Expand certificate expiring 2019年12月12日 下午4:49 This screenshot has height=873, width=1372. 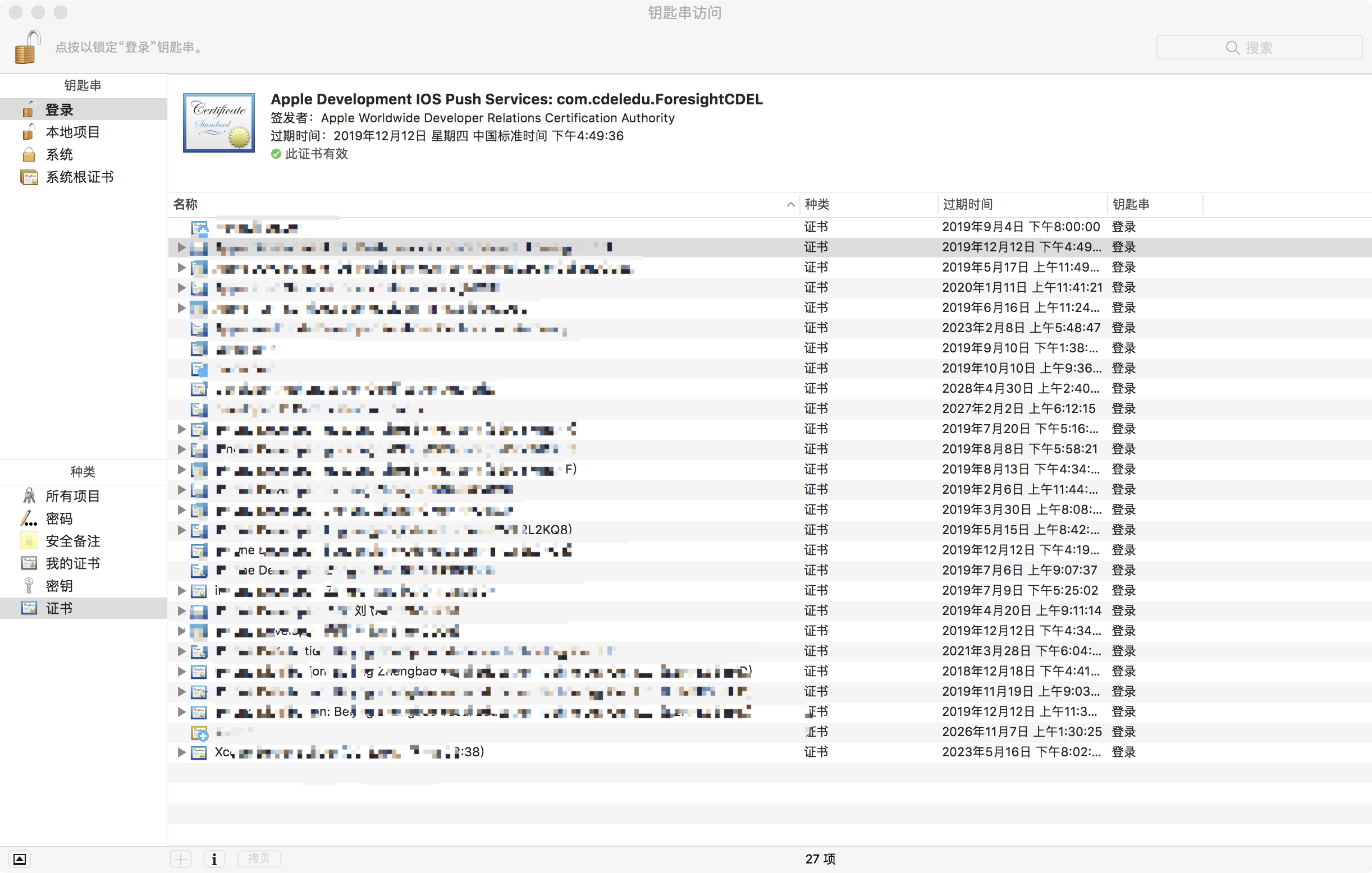coord(181,247)
